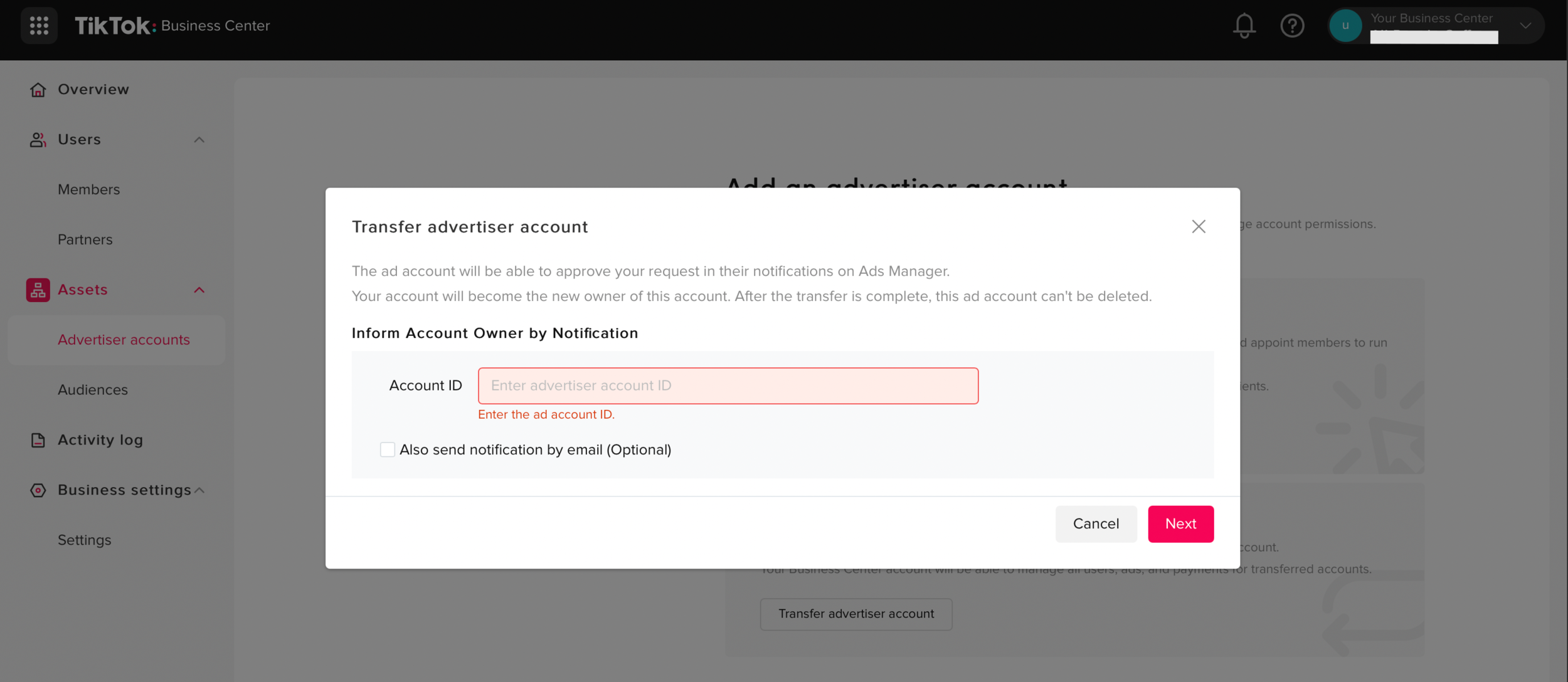Click the Transfer advertiser account background button
Screen dimensions: 1568x682
coord(856,614)
